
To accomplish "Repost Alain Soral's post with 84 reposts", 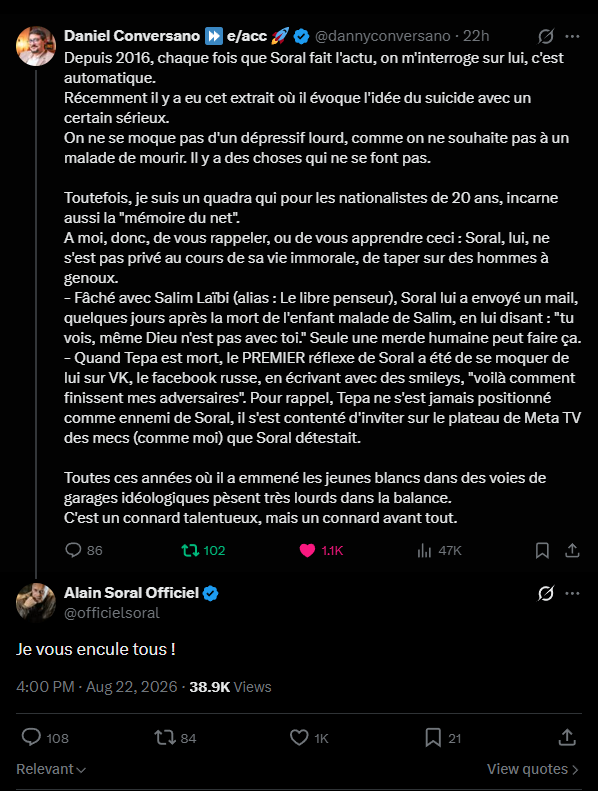I will coord(175,738).
